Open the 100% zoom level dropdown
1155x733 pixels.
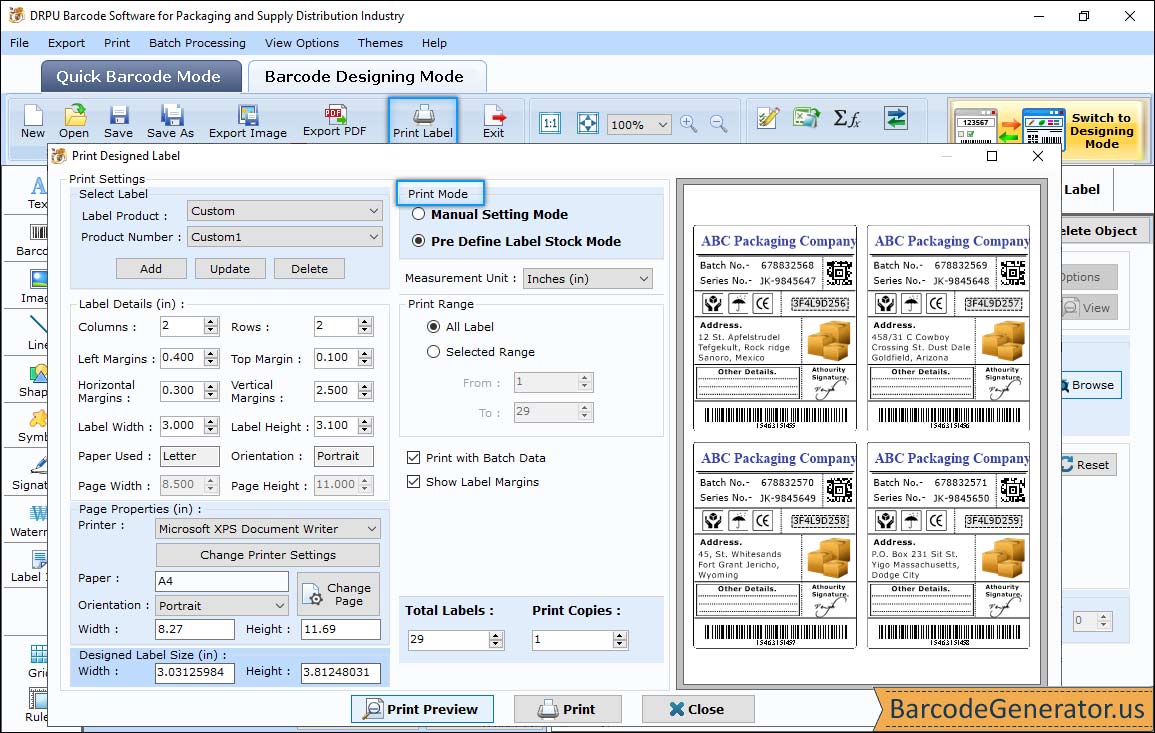click(x=639, y=124)
